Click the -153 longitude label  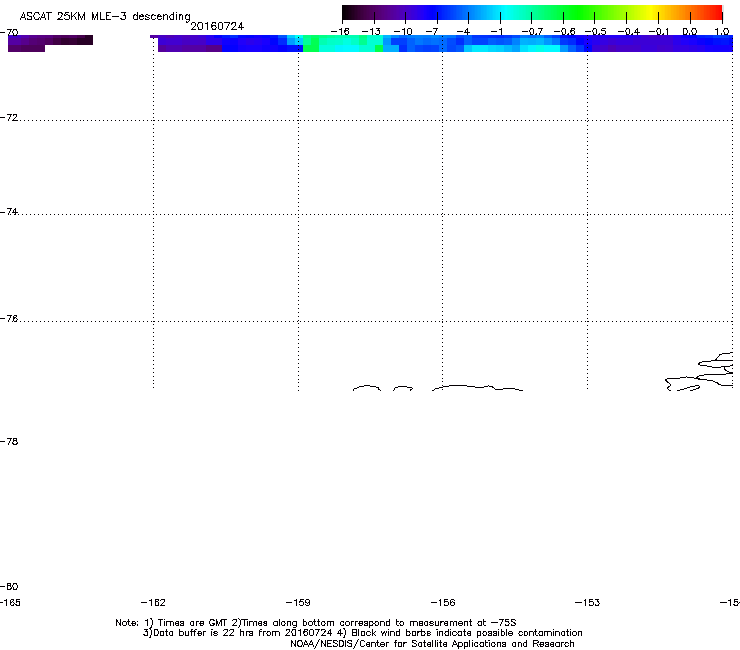588,602
